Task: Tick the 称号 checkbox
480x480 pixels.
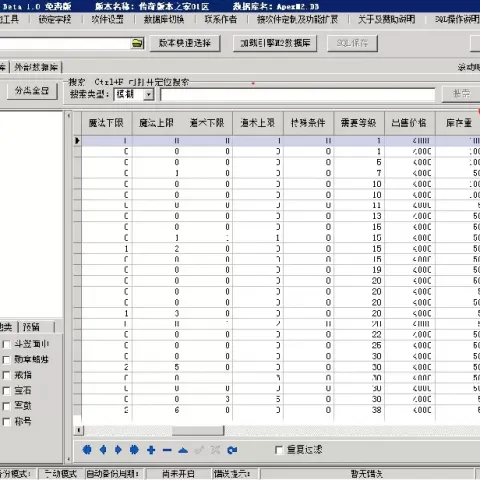Action: click(6, 422)
